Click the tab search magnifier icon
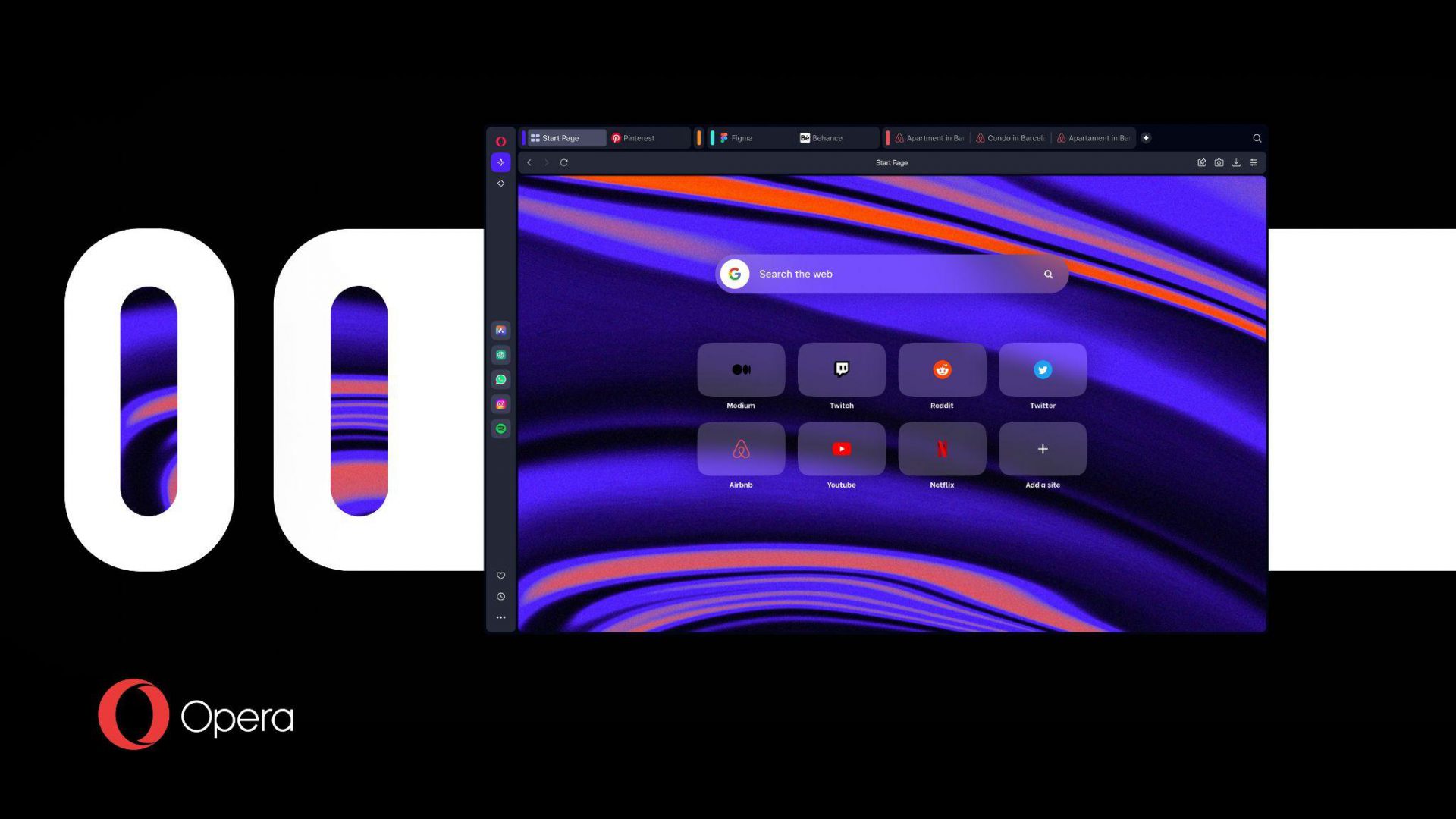This screenshot has width=1456, height=819. (1257, 138)
